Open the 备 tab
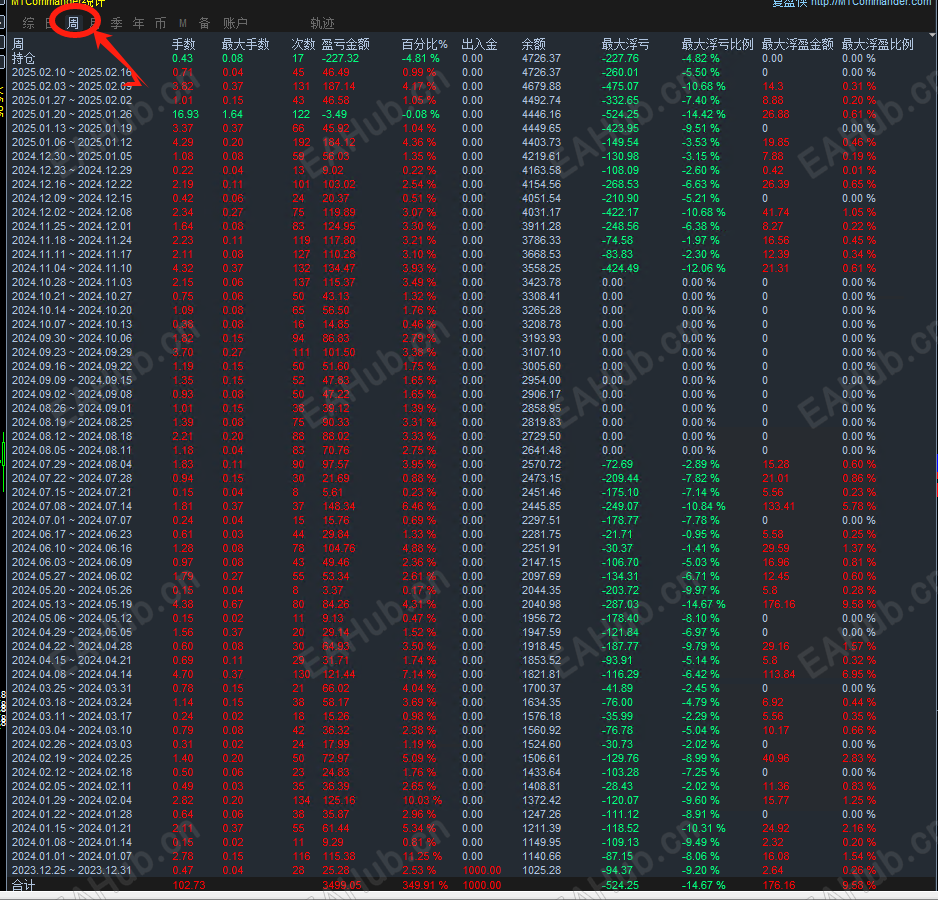The height and width of the screenshot is (900, 938). click(205, 23)
